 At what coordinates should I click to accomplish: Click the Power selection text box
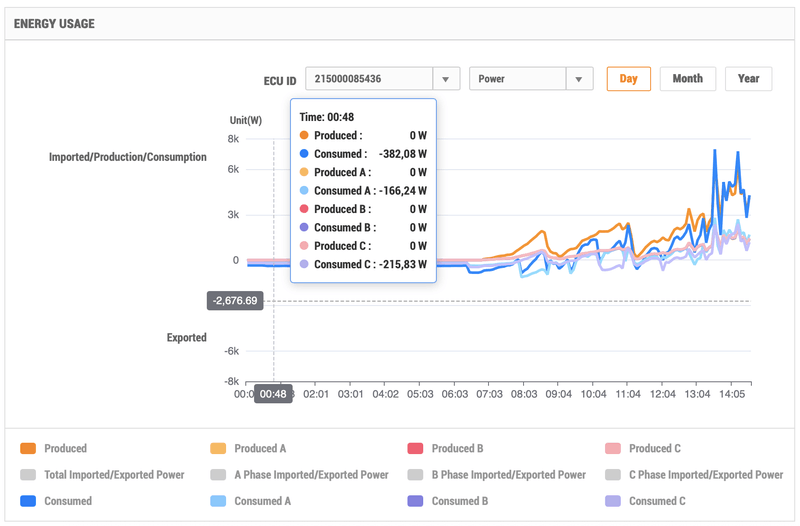(x=517, y=79)
